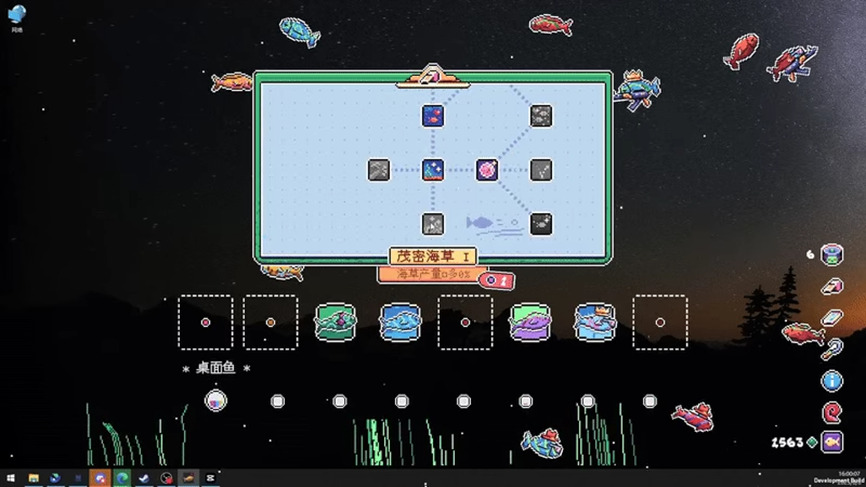Screen dimensions: 866x487
Task: Select the magnifying glass tool in sidebar
Action: (x=831, y=349)
